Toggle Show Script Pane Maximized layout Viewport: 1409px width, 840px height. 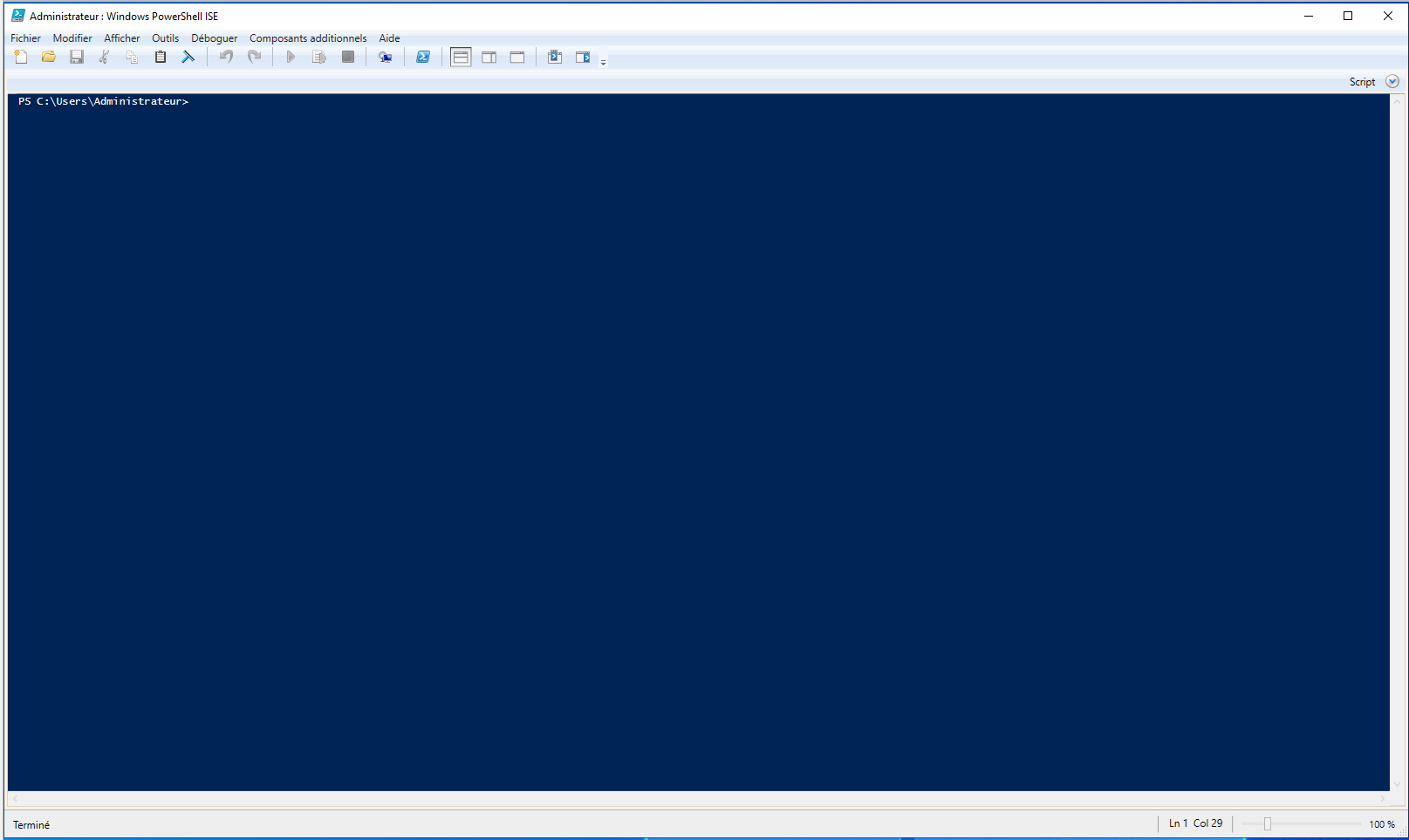click(x=517, y=57)
